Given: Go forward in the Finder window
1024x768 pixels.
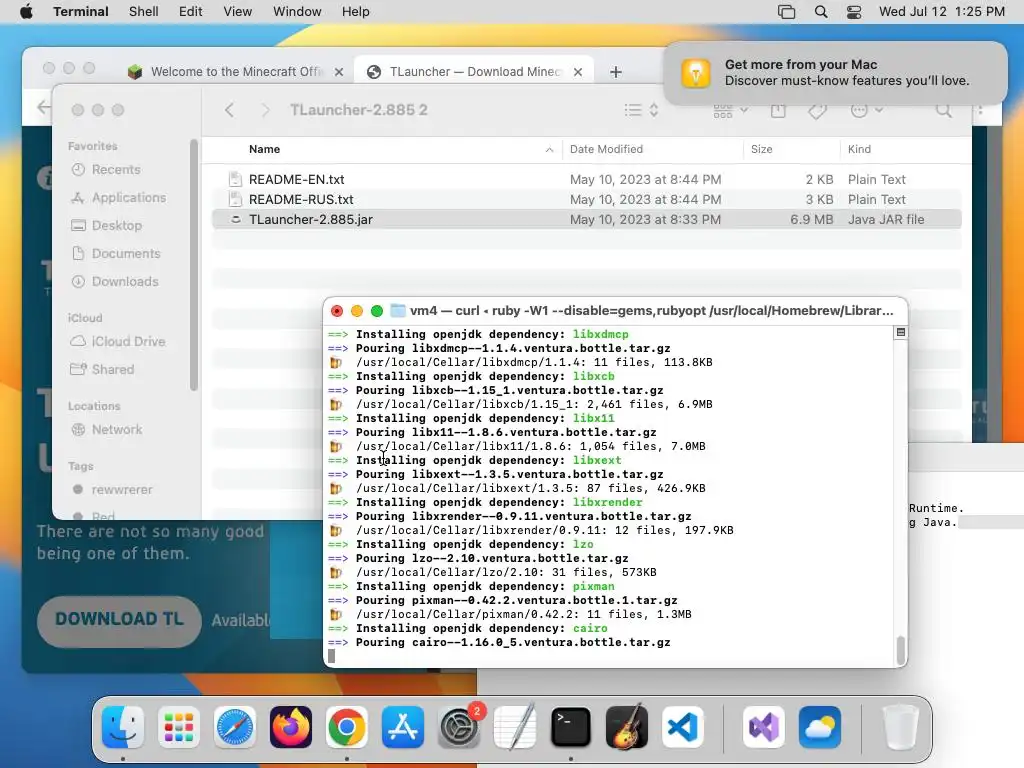Looking at the screenshot, I should (x=264, y=110).
